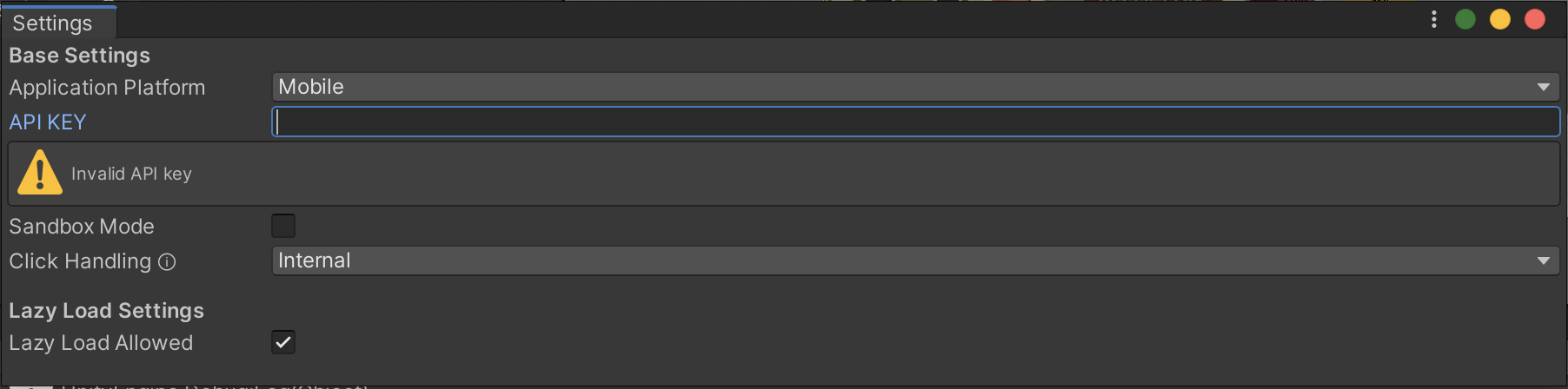Click the red circle button
Image resolution: width=1568 pixels, height=389 pixels.
(x=1535, y=19)
